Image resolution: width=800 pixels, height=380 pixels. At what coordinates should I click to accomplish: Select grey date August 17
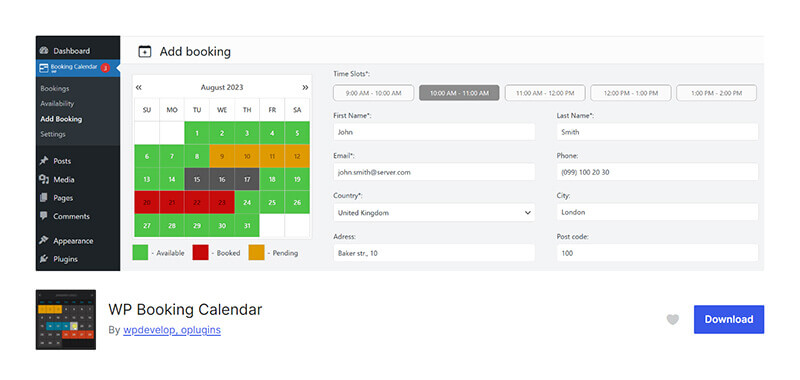247,179
